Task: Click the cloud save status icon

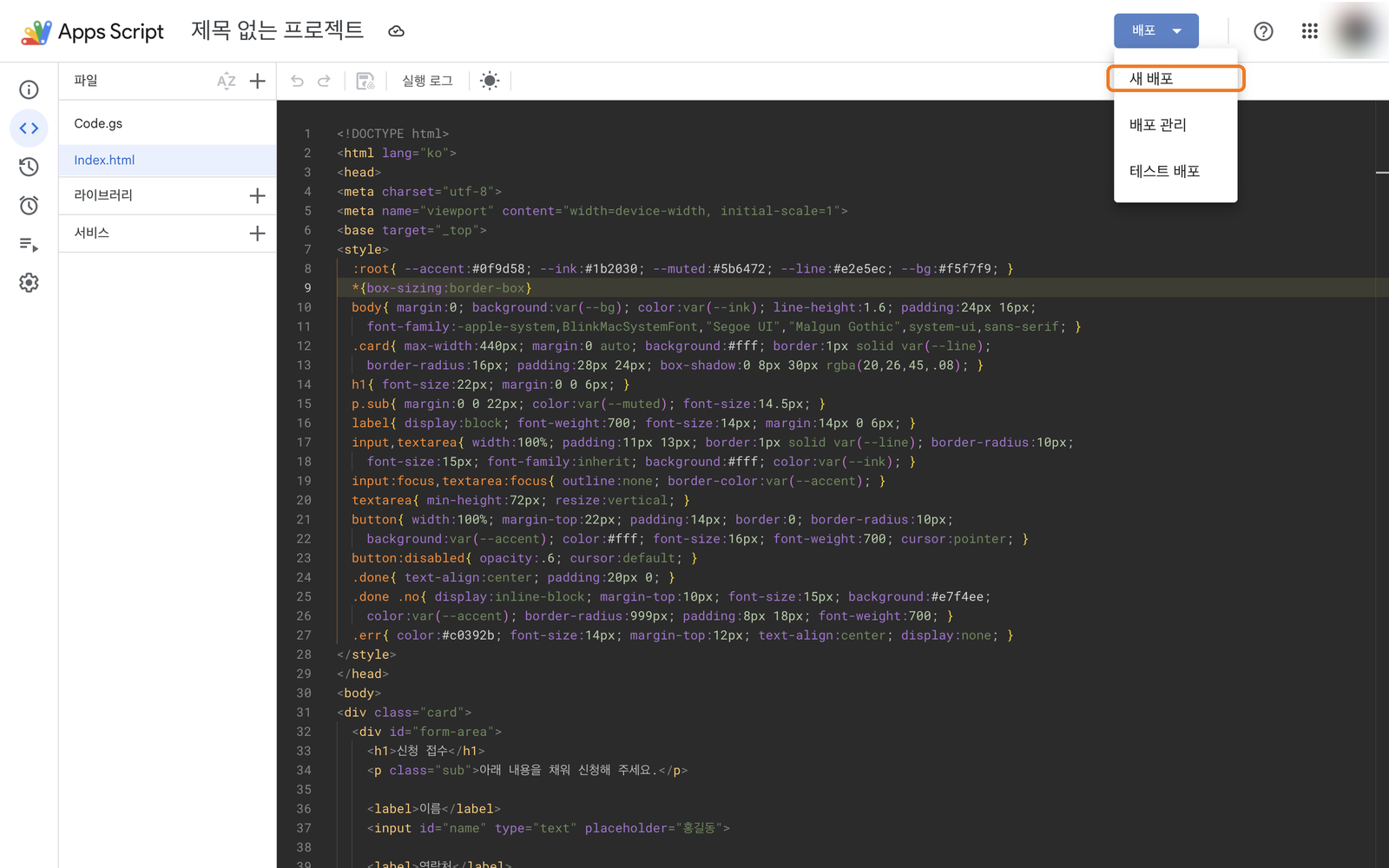Action: pos(396,31)
